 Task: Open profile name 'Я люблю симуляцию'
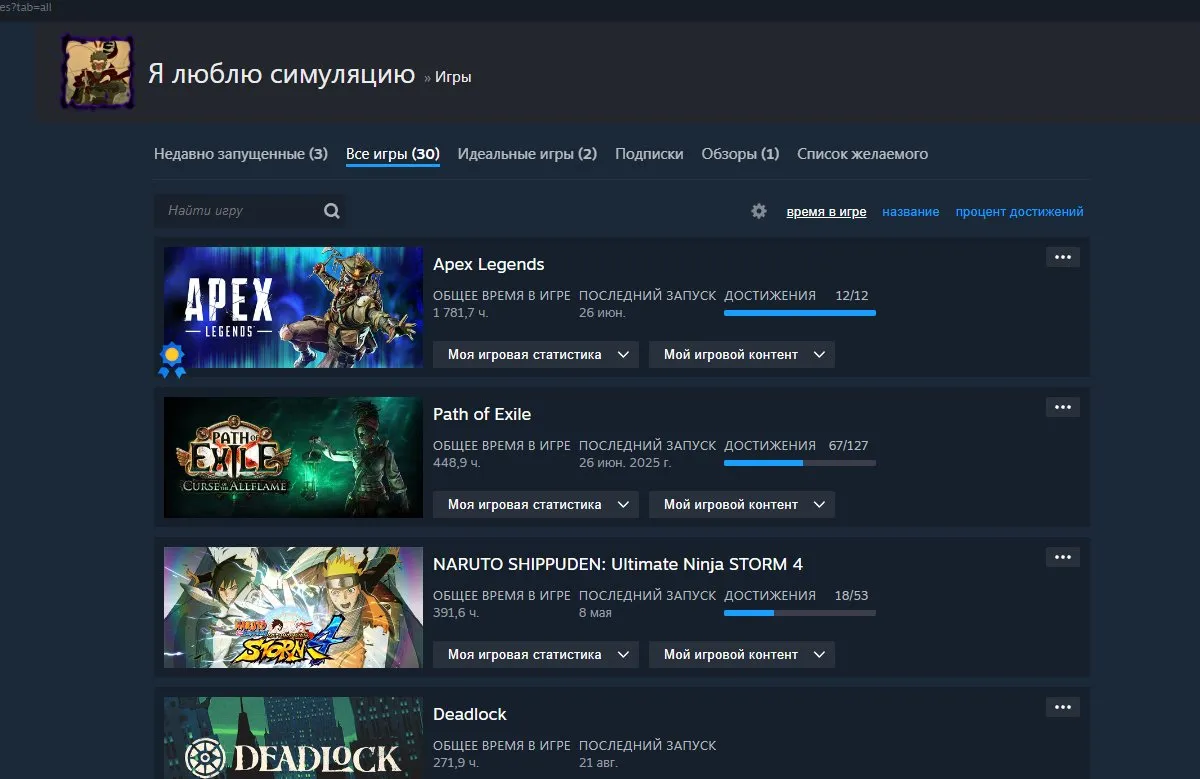click(281, 74)
